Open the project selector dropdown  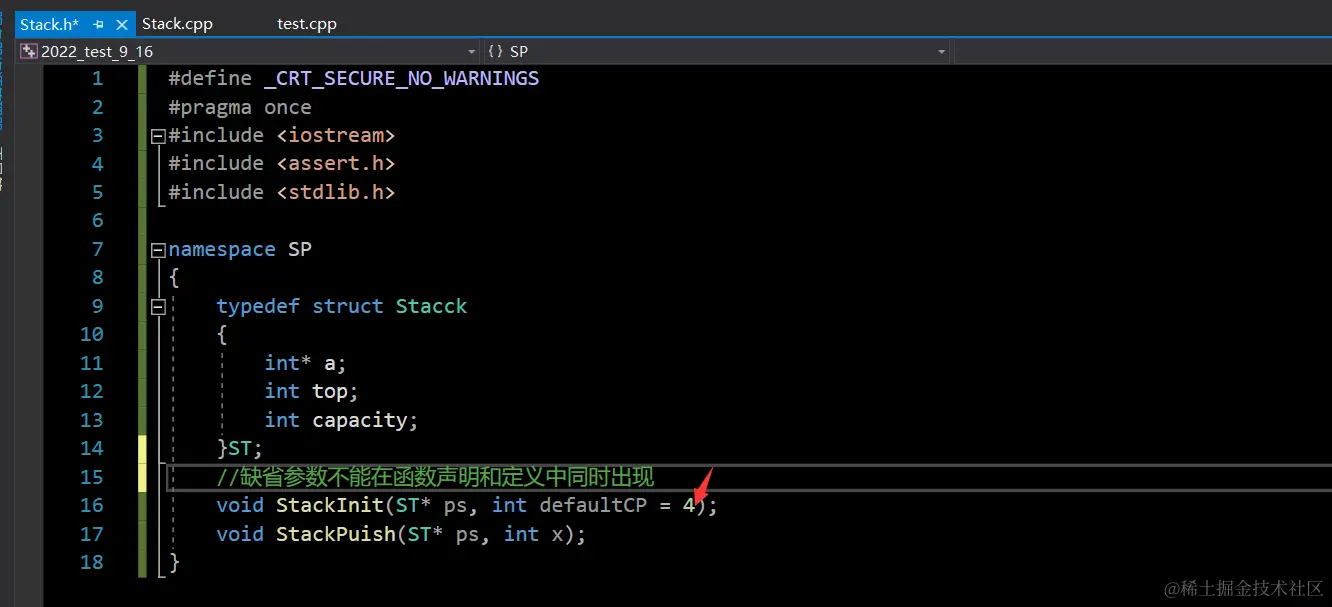click(x=470, y=50)
